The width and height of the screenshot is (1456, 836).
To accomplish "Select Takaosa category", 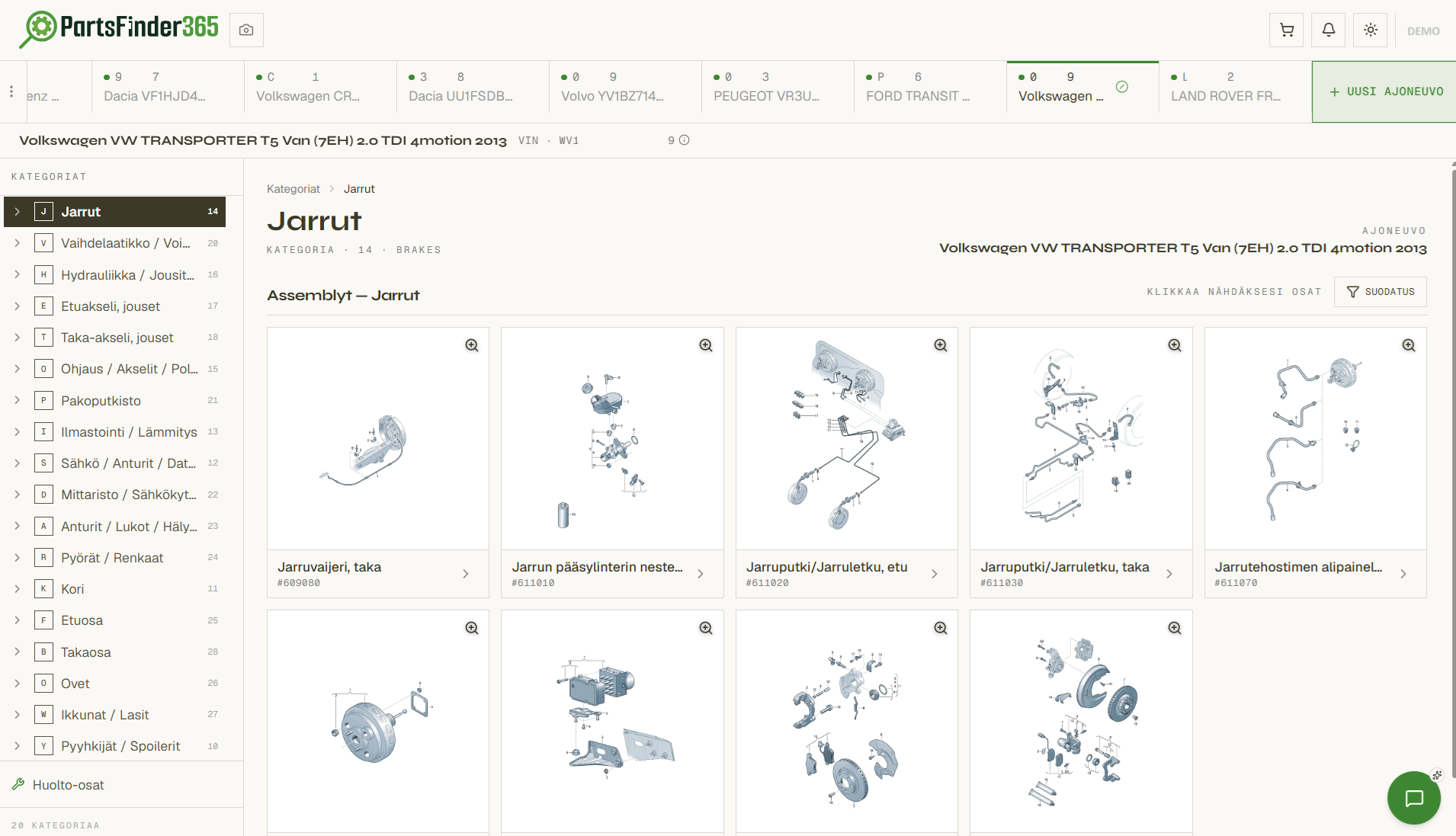I will click(115, 652).
